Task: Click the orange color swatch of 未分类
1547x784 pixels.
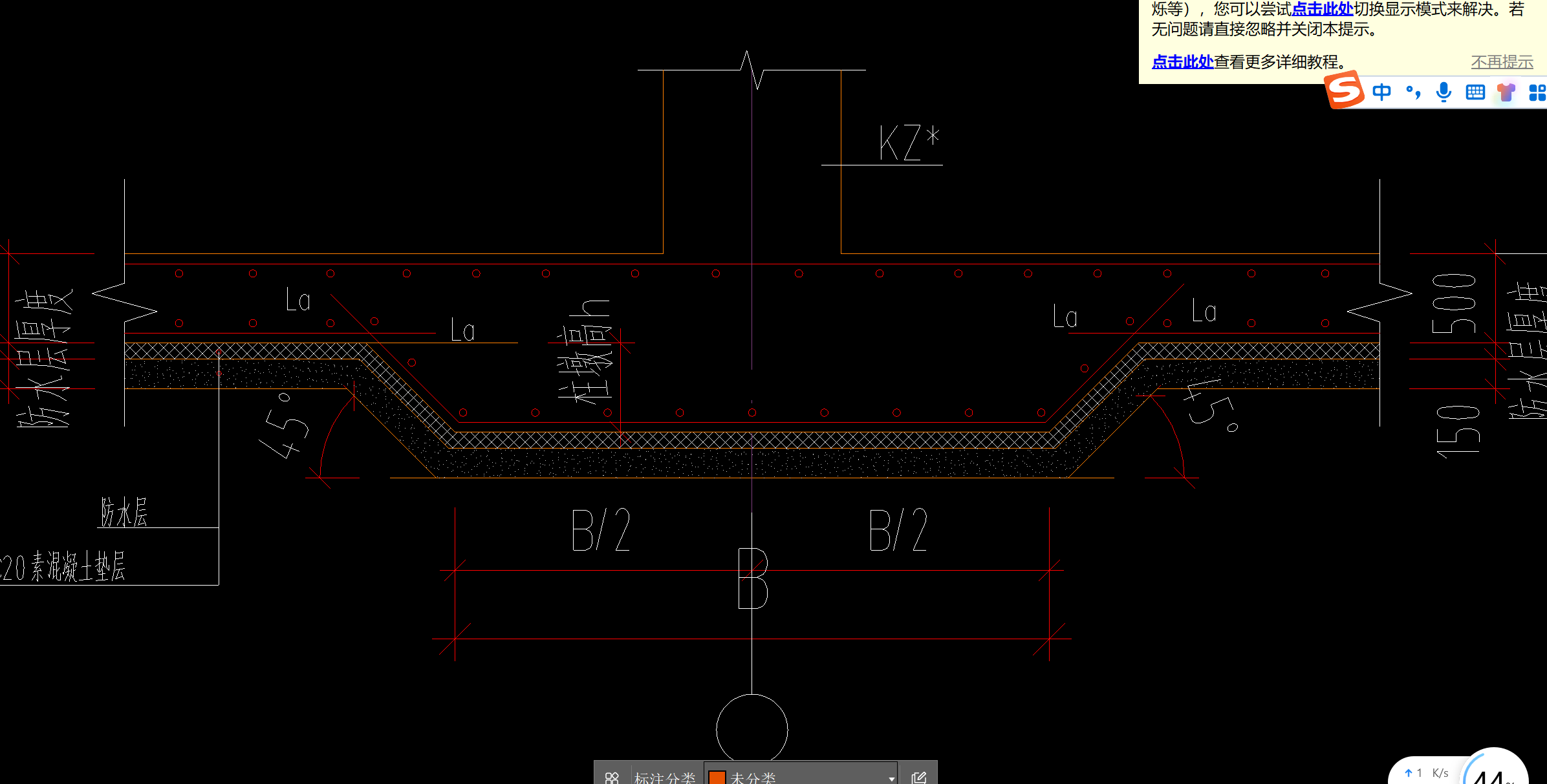Action: tap(717, 778)
